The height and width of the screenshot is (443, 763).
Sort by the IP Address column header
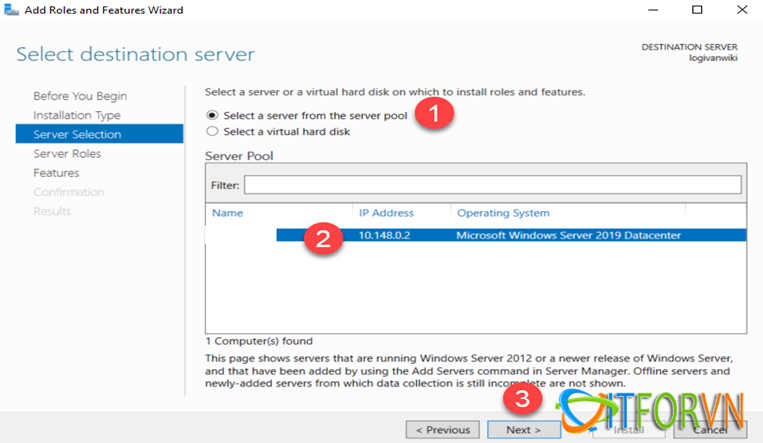click(x=386, y=213)
